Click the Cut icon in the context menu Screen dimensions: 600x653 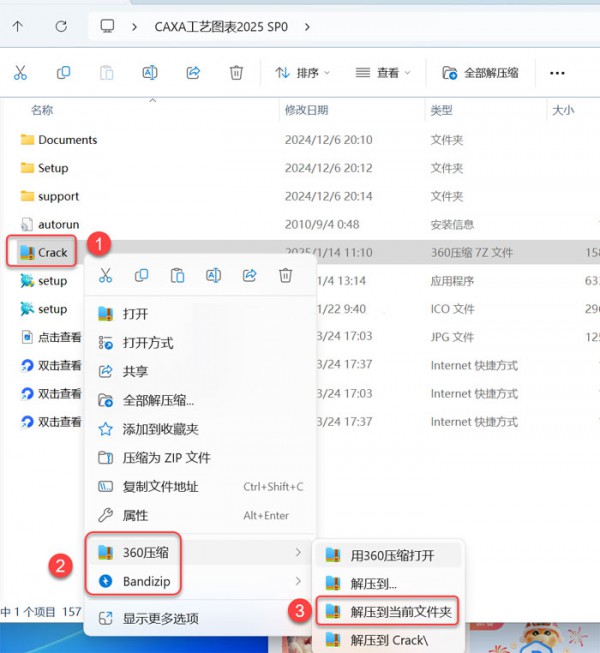[x=105, y=275]
